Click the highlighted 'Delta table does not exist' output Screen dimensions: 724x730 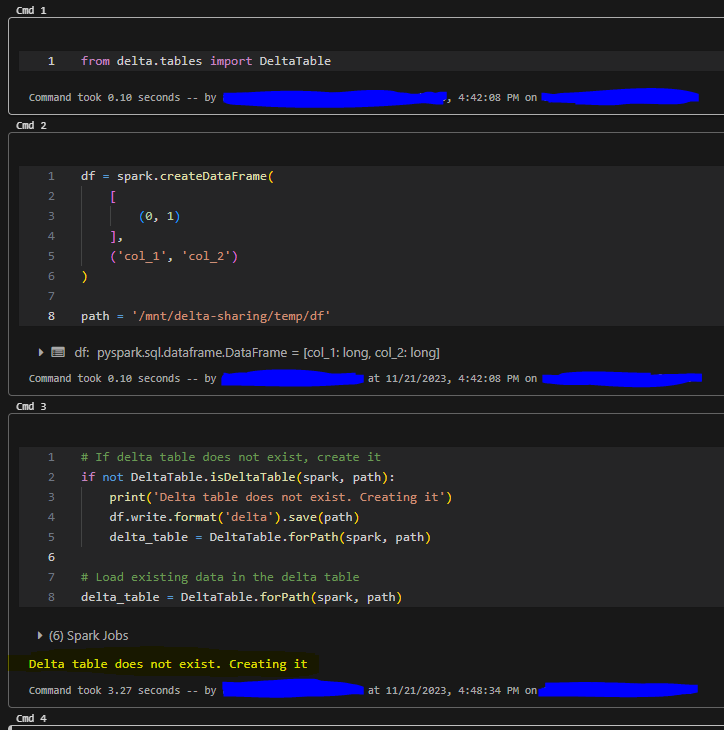(x=167, y=664)
